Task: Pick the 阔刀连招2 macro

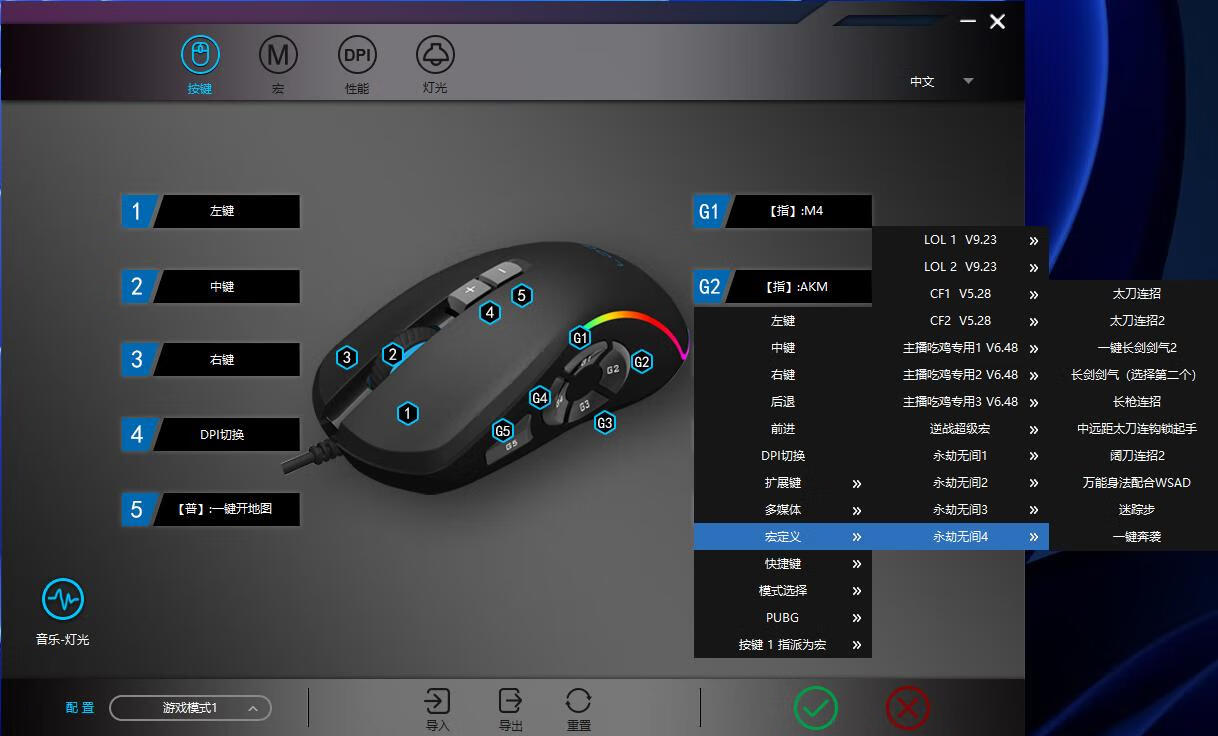Action: (x=1136, y=456)
